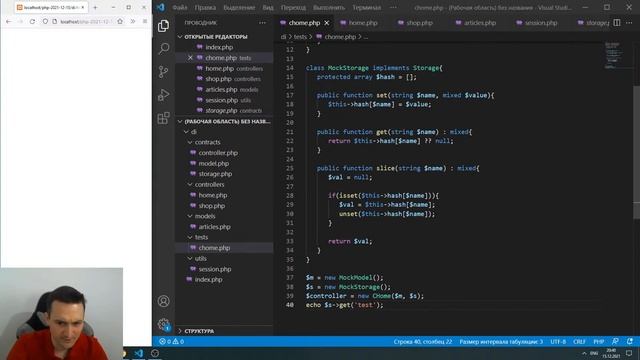Click the browser overflow chevrons icon
Screen dimensions: 640x360
133,21
